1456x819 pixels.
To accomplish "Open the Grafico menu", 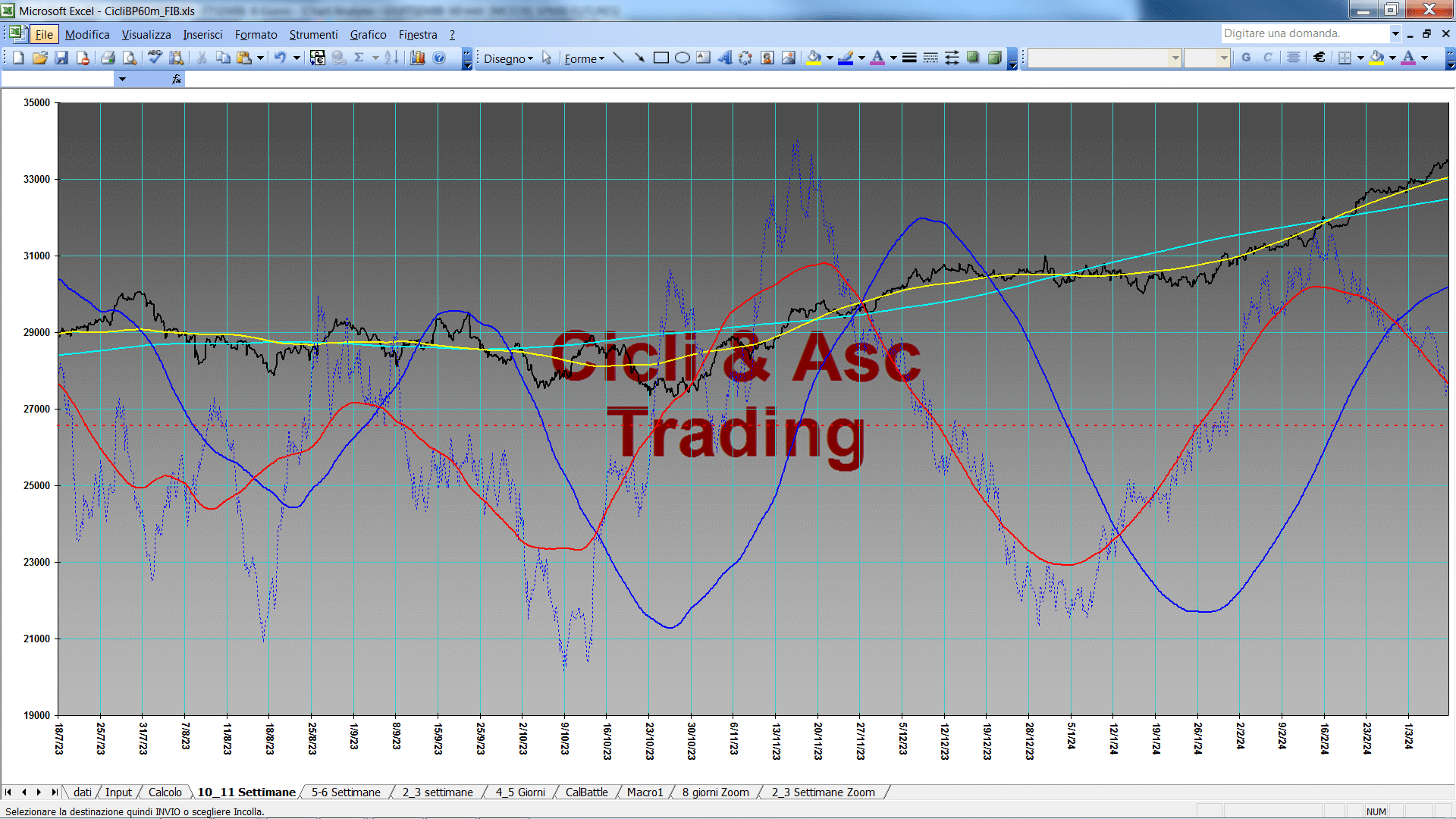I will tap(368, 34).
